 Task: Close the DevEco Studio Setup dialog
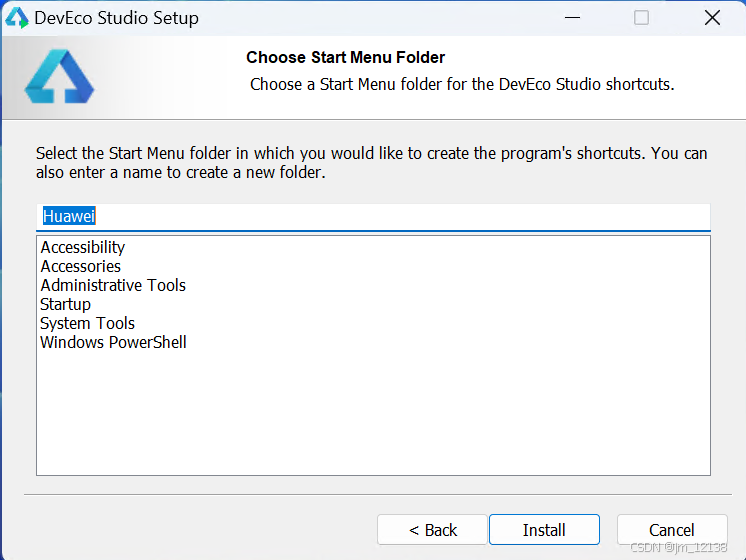tap(712, 18)
